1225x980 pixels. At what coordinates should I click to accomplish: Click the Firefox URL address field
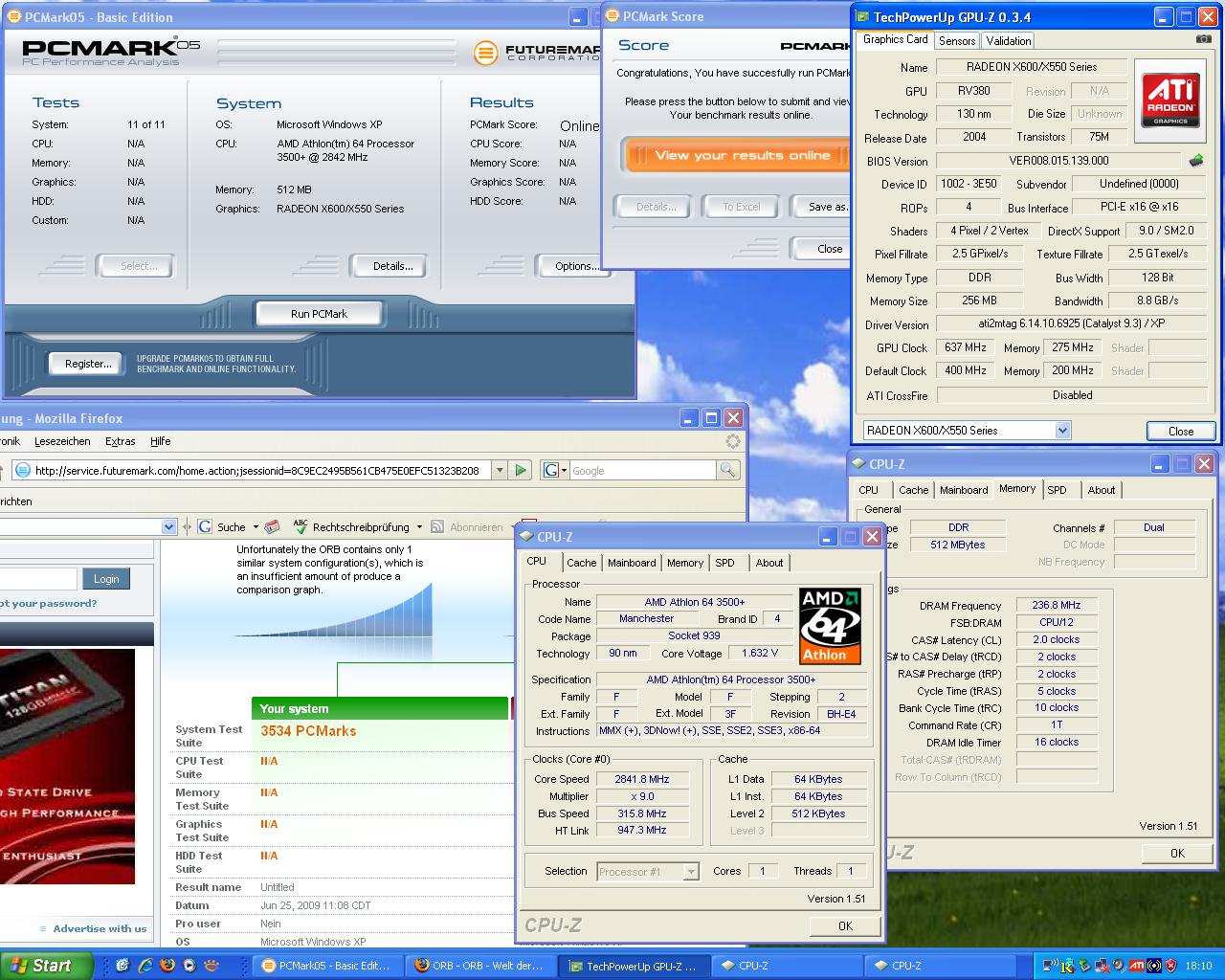[x=258, y=470]
